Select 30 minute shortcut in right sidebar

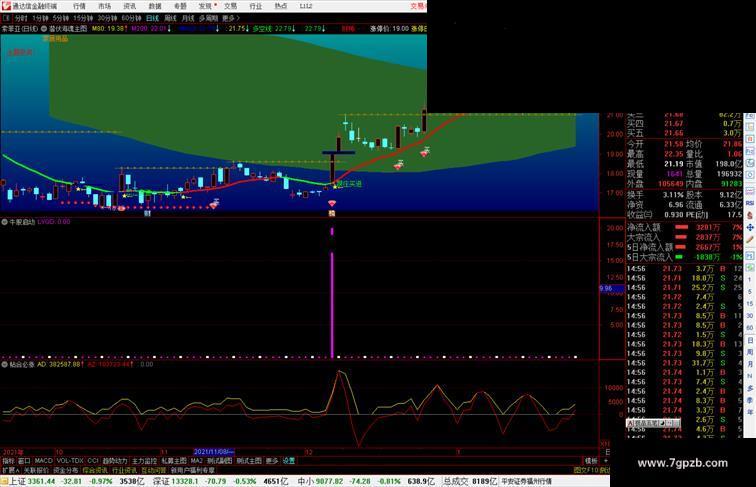pos(750,316)
